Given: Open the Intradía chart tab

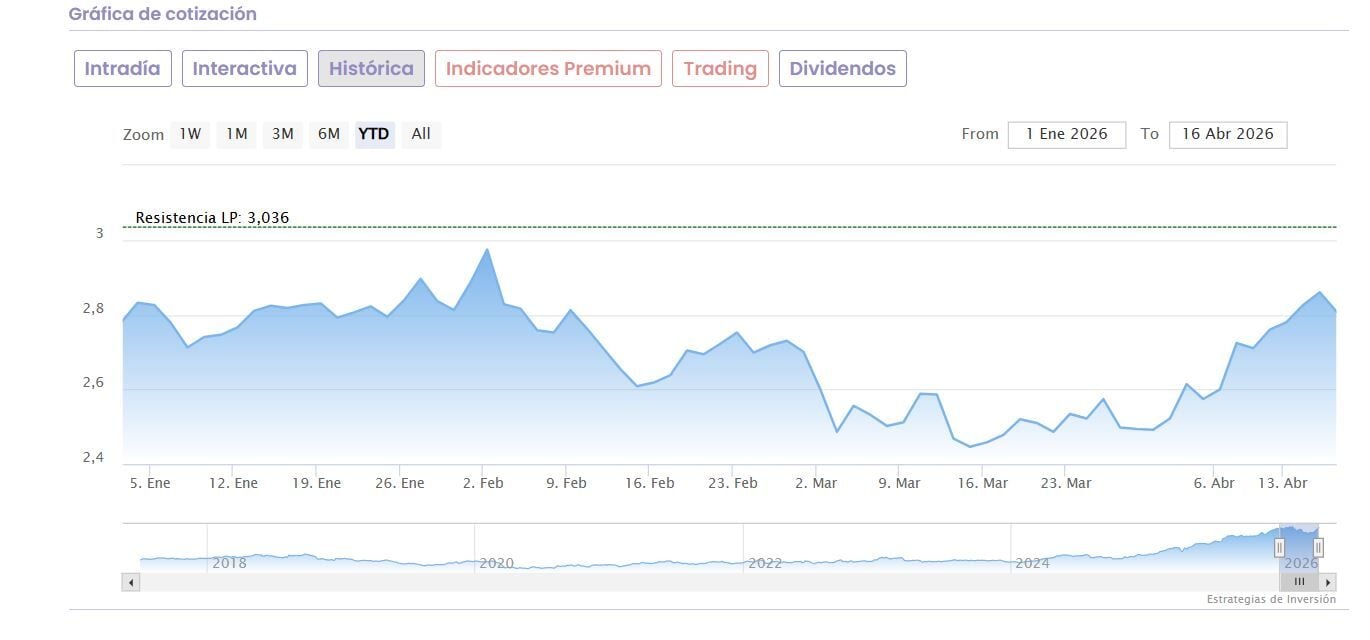Looking at the screenshot, I should (123, 69).
